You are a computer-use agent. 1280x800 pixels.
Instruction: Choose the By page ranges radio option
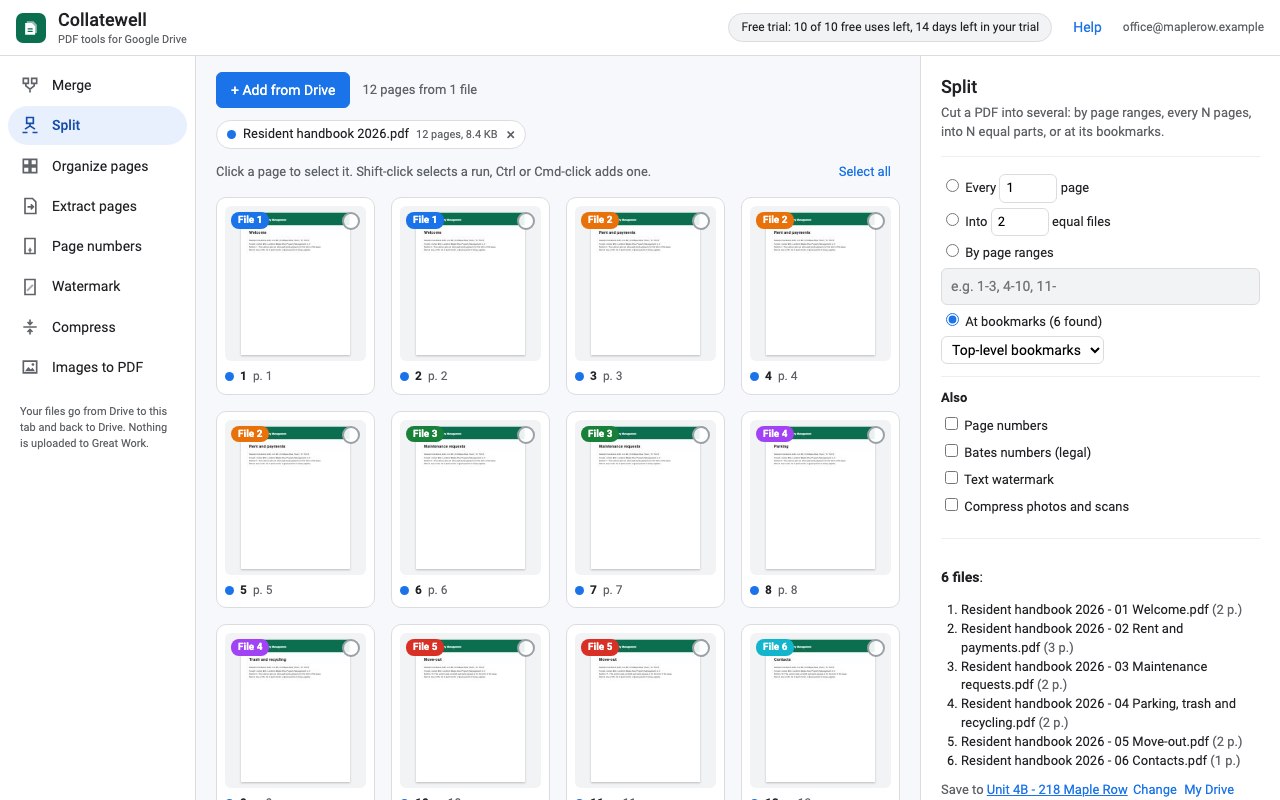[952, 251]
